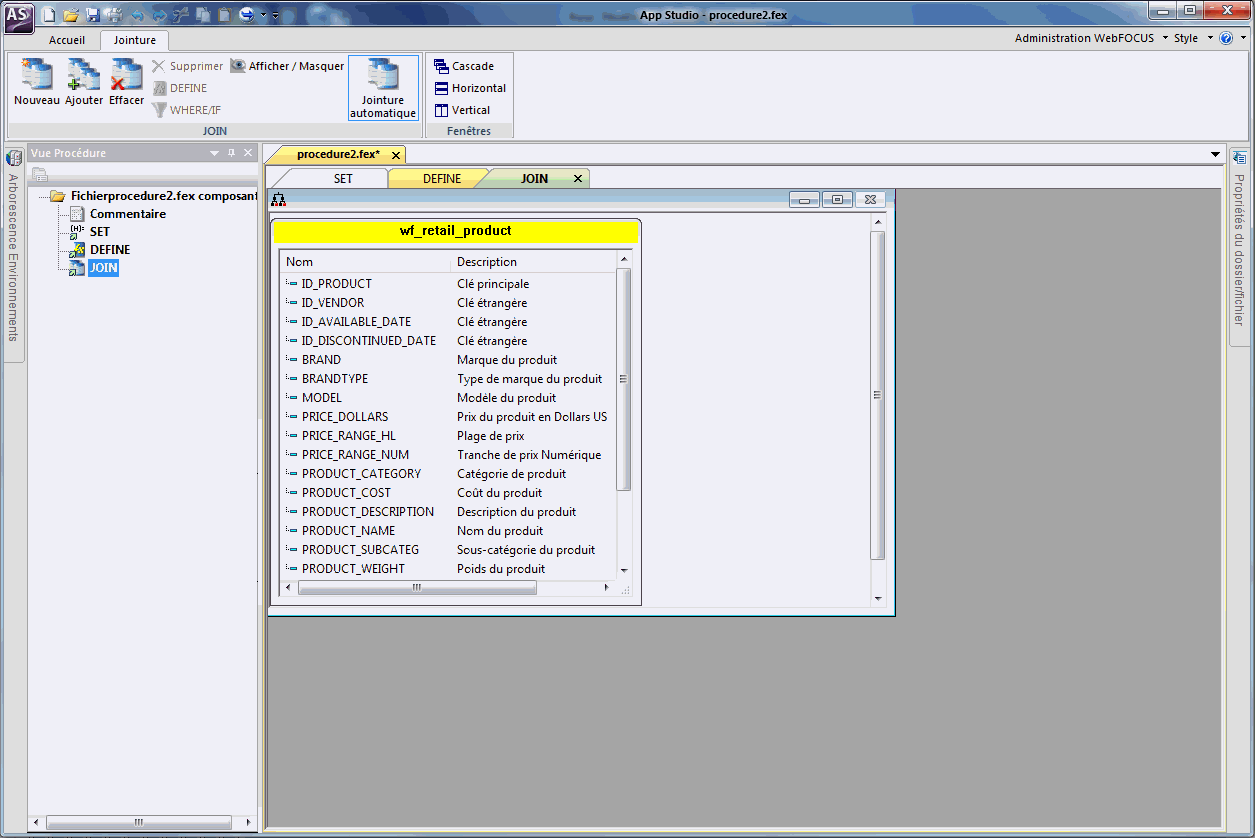
Task: Select JOIN node in procedure tree
Action: [94, 268]
